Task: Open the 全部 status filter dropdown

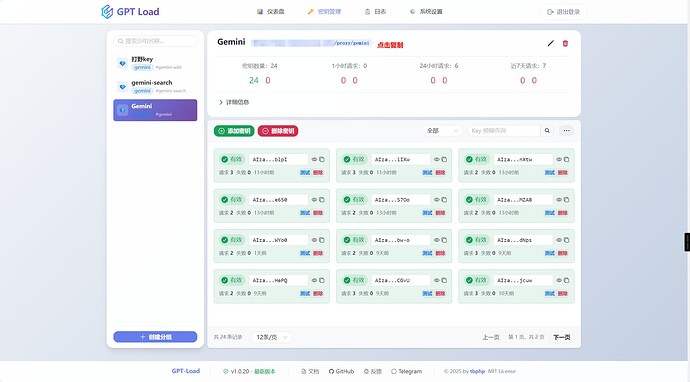Action: [x=442, y=131]
